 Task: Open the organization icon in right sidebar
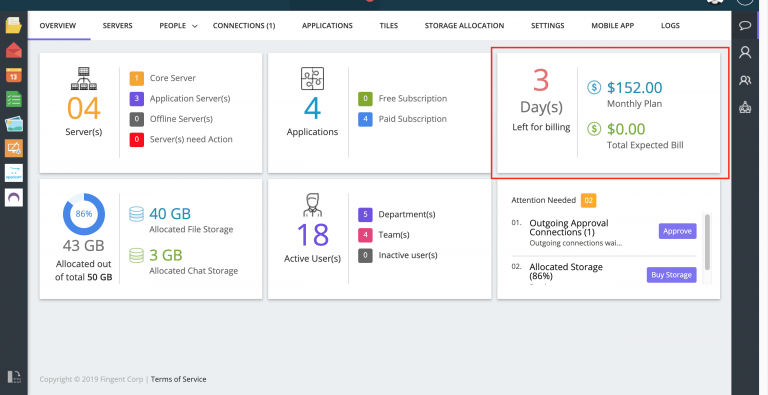[745, 107]
